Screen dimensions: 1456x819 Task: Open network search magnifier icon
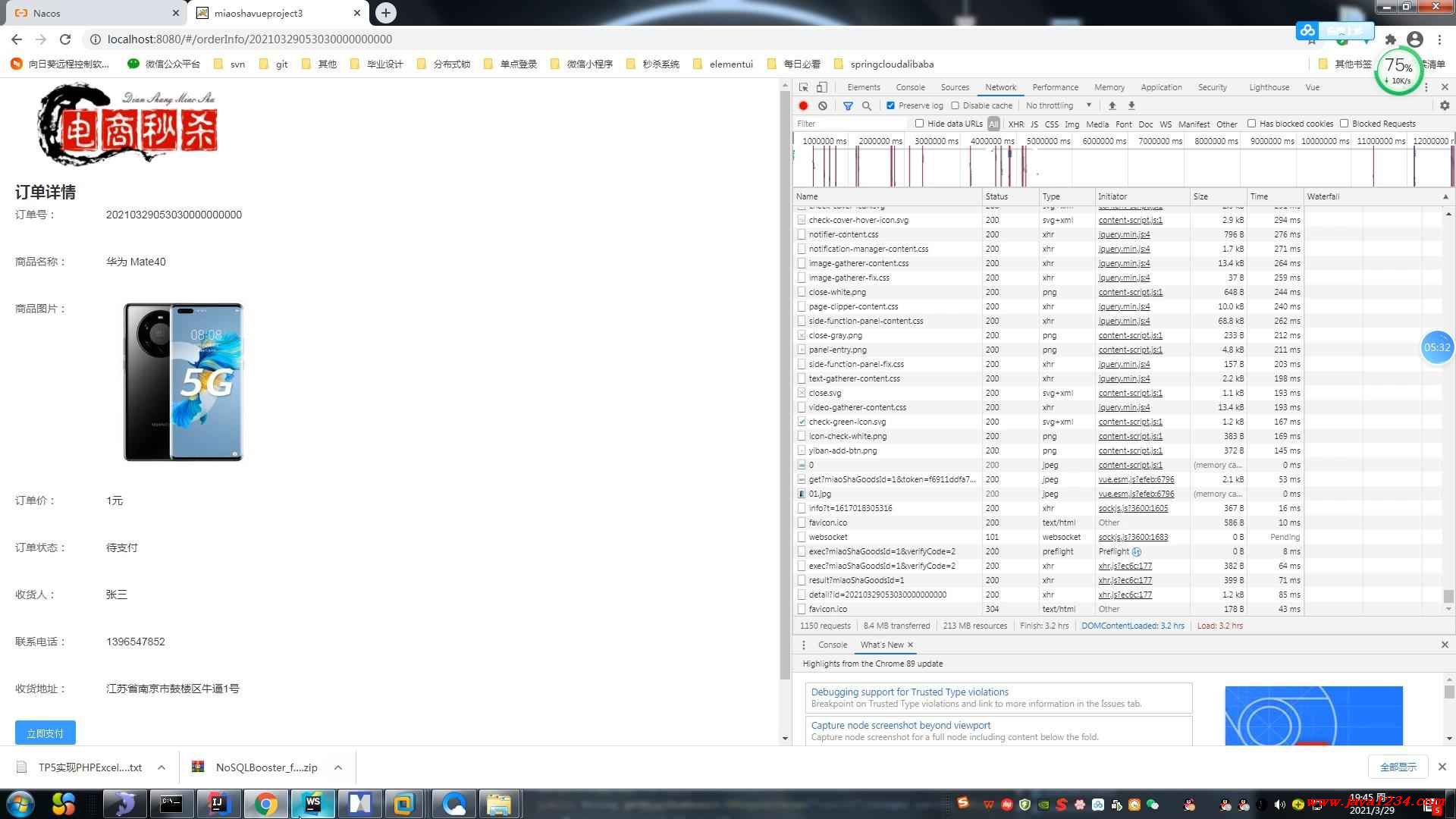(x=867, y=105)
